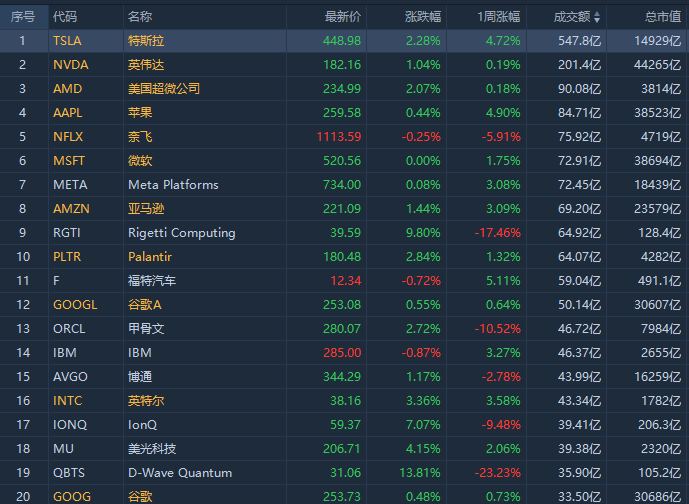Select the D-Wave Quantum stock name
This screenshot has width=689, height=504.
point(180,473)
